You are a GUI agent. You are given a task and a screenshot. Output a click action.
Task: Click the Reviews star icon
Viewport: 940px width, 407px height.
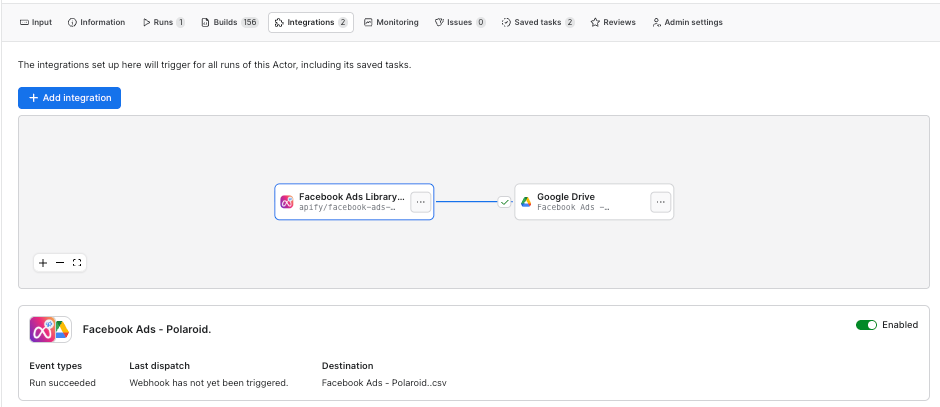tap(595, 22)
